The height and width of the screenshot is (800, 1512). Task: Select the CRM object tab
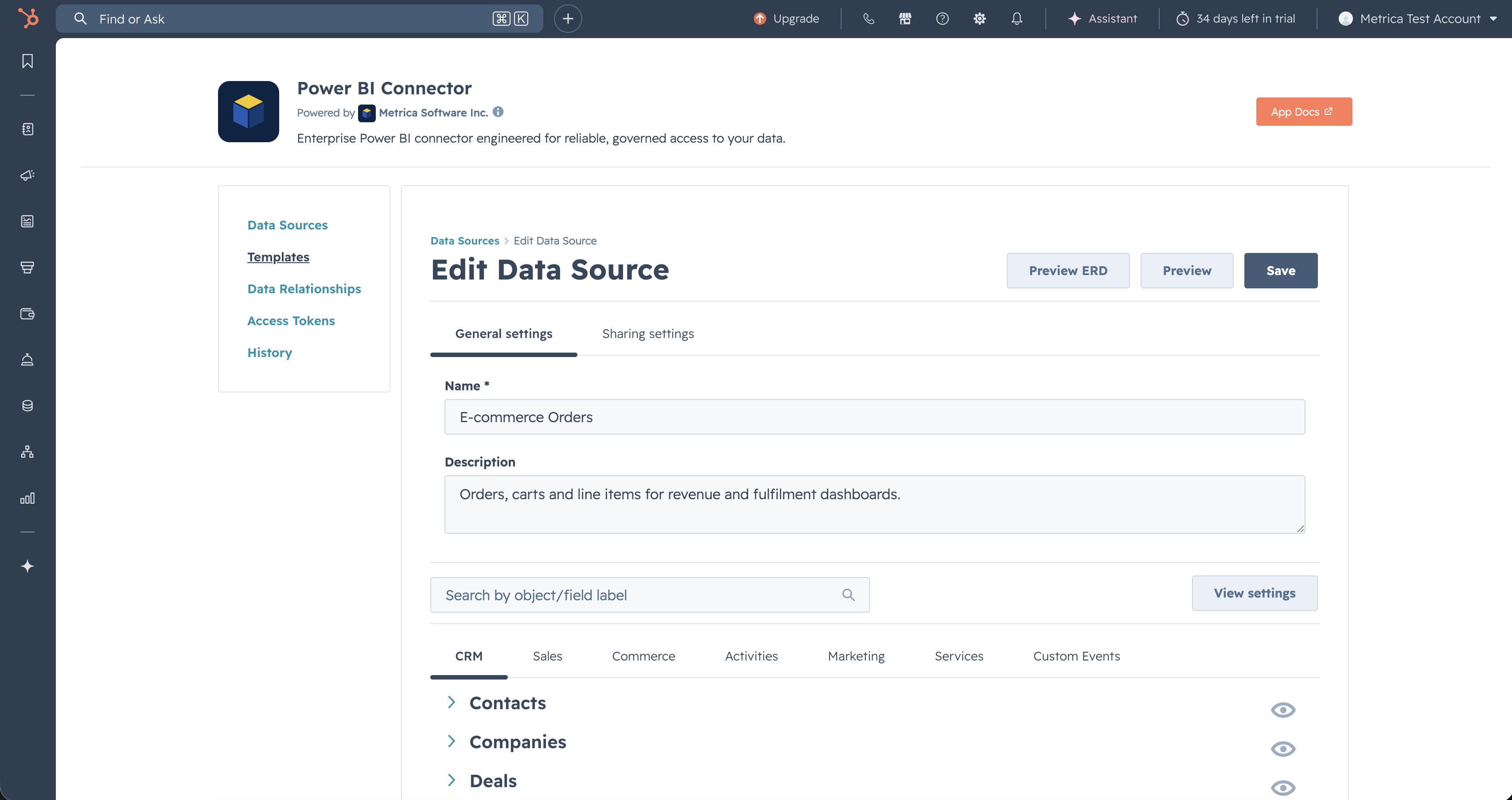pyautogui.click(x=469, y=656)
